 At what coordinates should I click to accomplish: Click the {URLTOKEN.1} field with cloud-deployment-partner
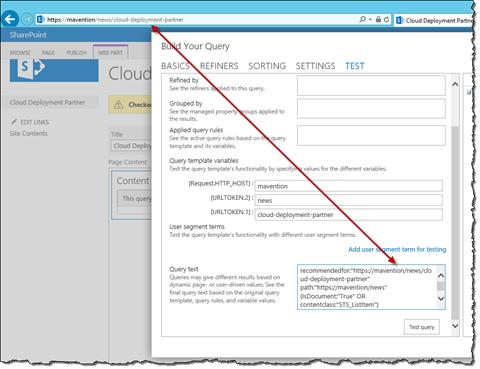coord(349,215)
